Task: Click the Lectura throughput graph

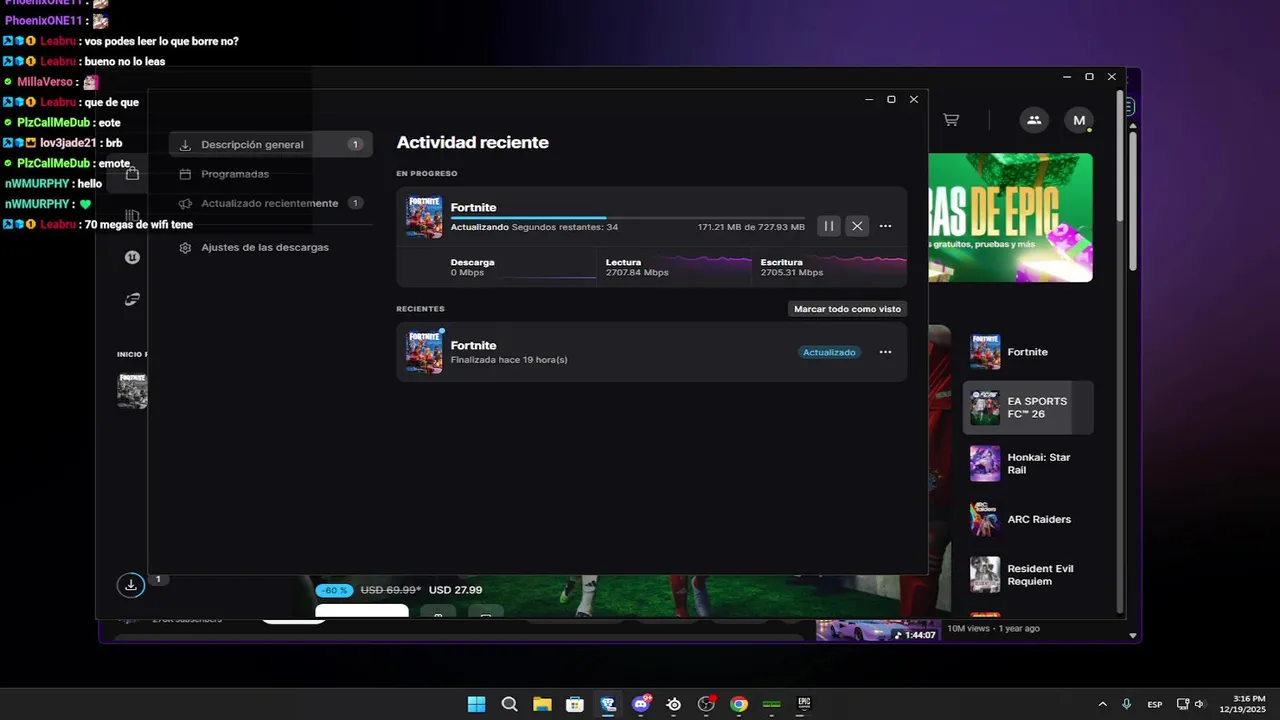Action: (x=673, y=267)
